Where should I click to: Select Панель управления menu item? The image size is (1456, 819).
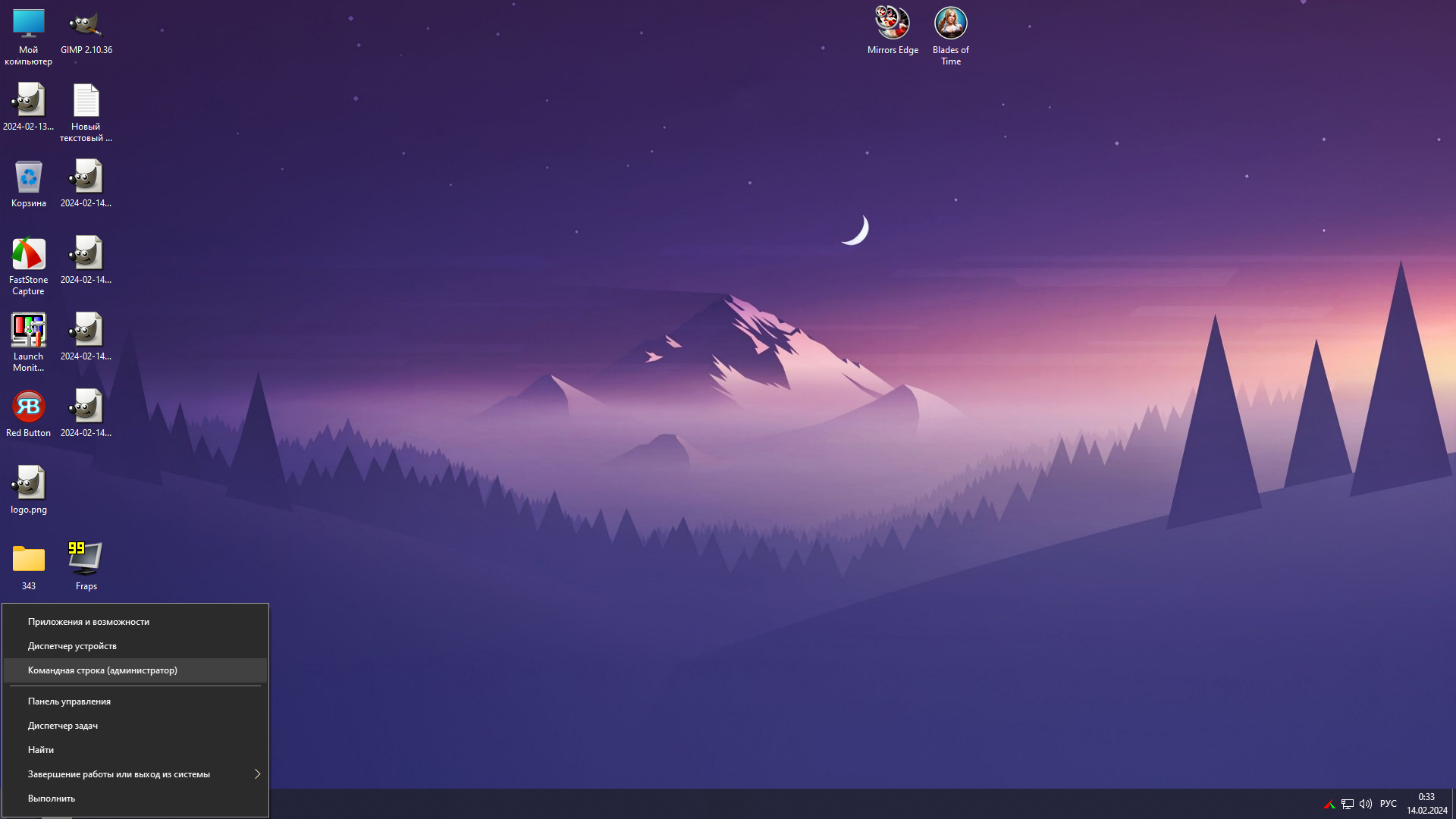(69, 701)
